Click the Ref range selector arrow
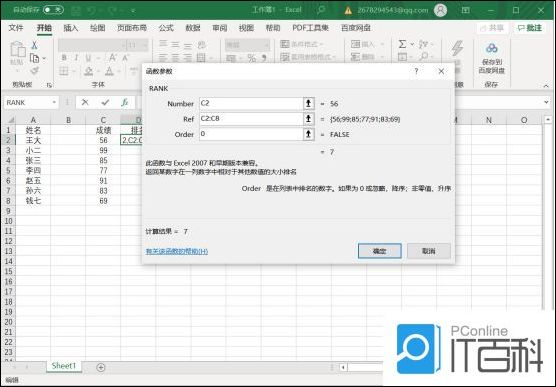 tap(308, 119)
